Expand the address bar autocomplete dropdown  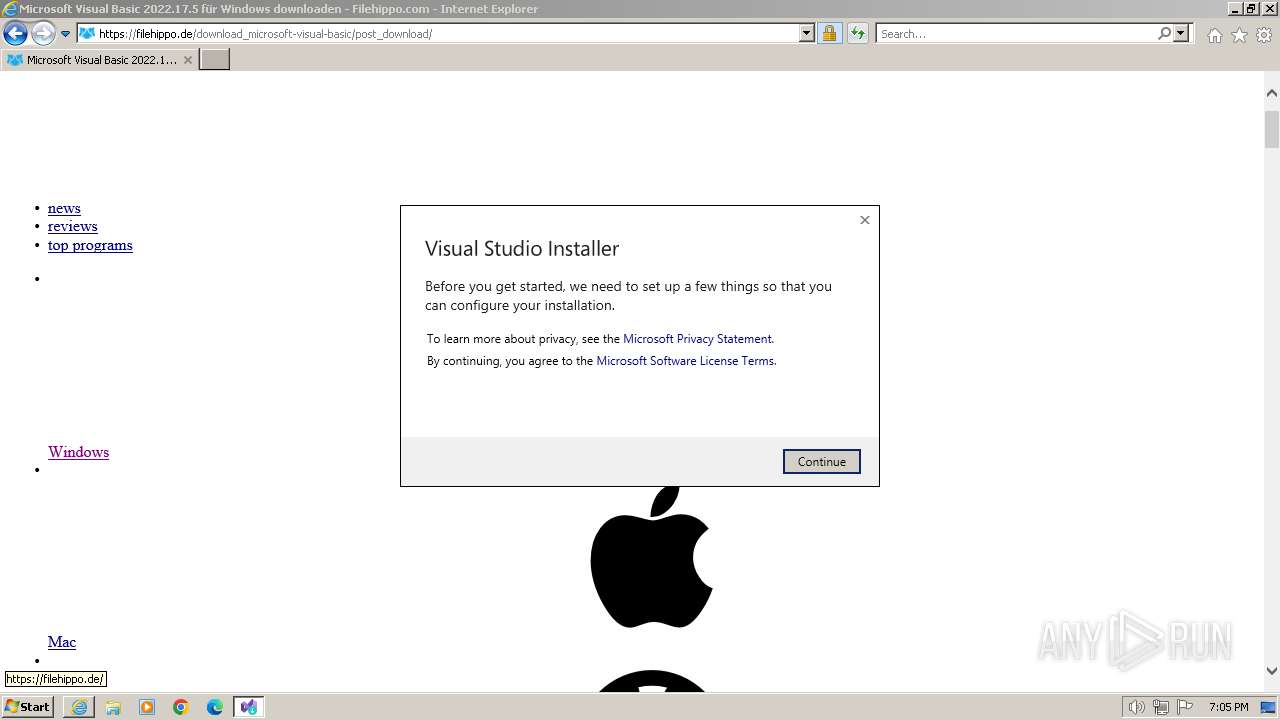click(807, 33)
